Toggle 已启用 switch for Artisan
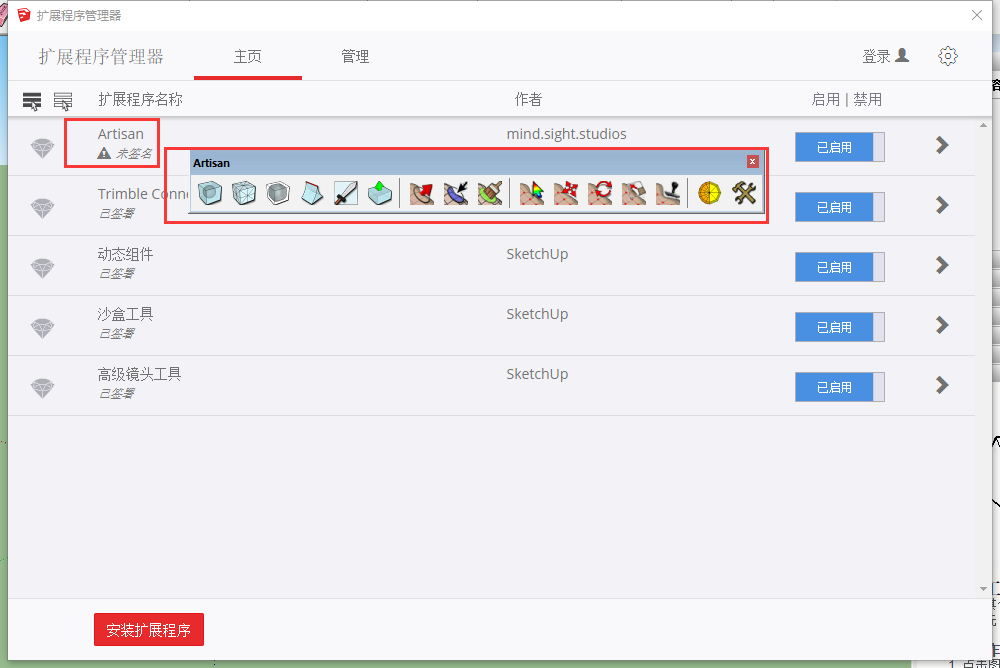This screenshot has width=1000, height=668. pos(839,147)
